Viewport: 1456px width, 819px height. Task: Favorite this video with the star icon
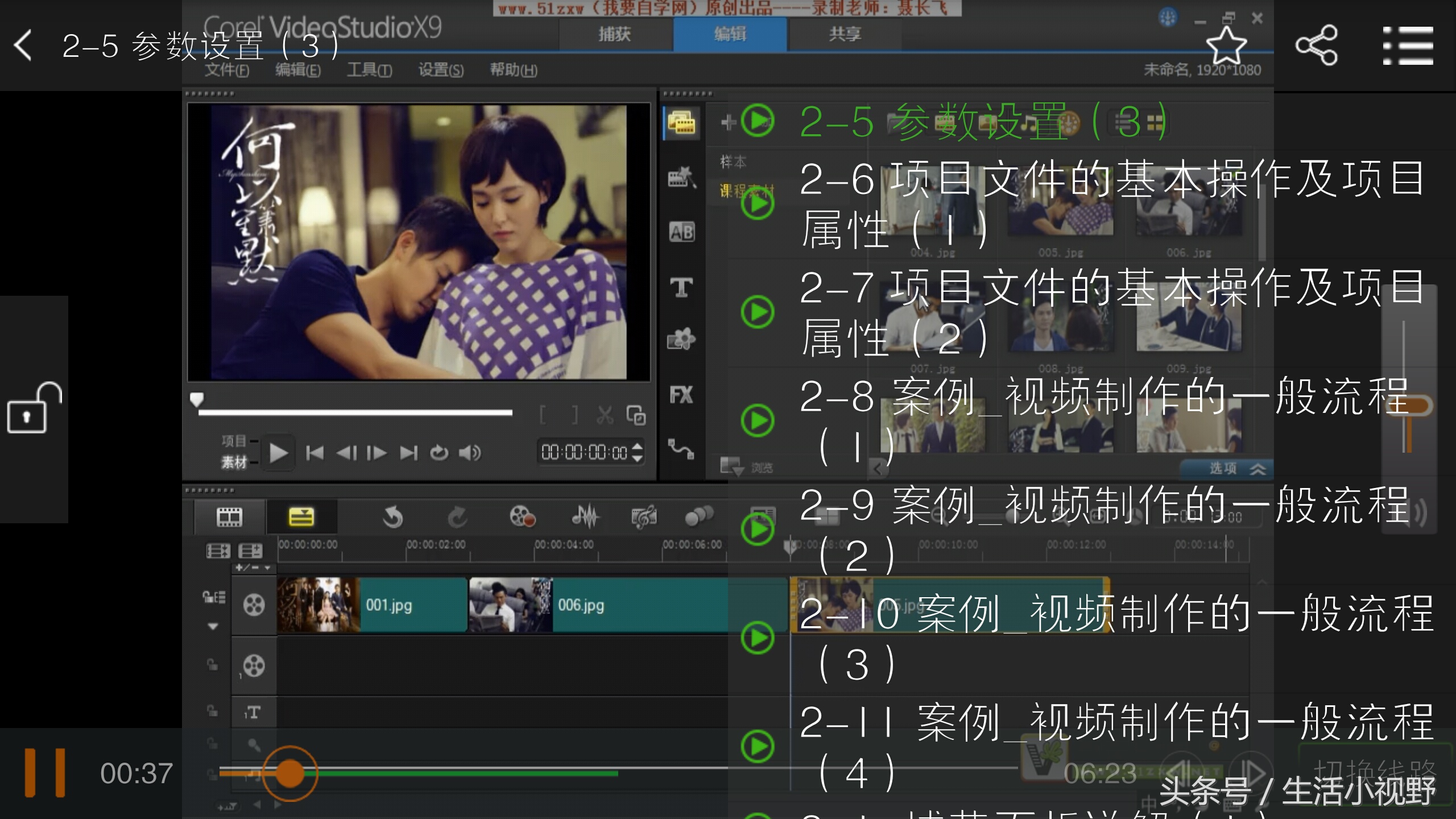pos(1226,45)
